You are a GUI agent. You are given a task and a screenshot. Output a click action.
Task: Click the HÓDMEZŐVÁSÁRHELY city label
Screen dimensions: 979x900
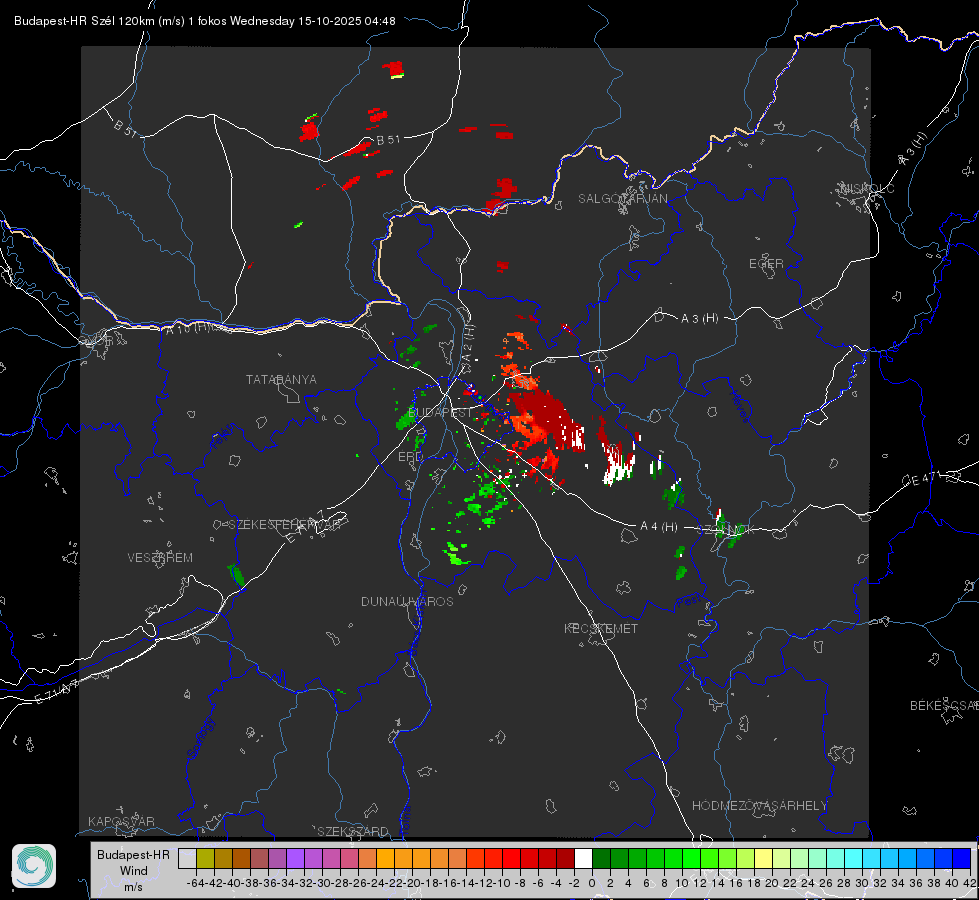click(x=759, y=806)
